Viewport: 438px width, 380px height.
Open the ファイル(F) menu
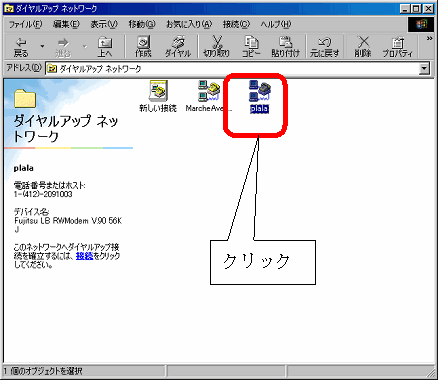coord(25,24)
